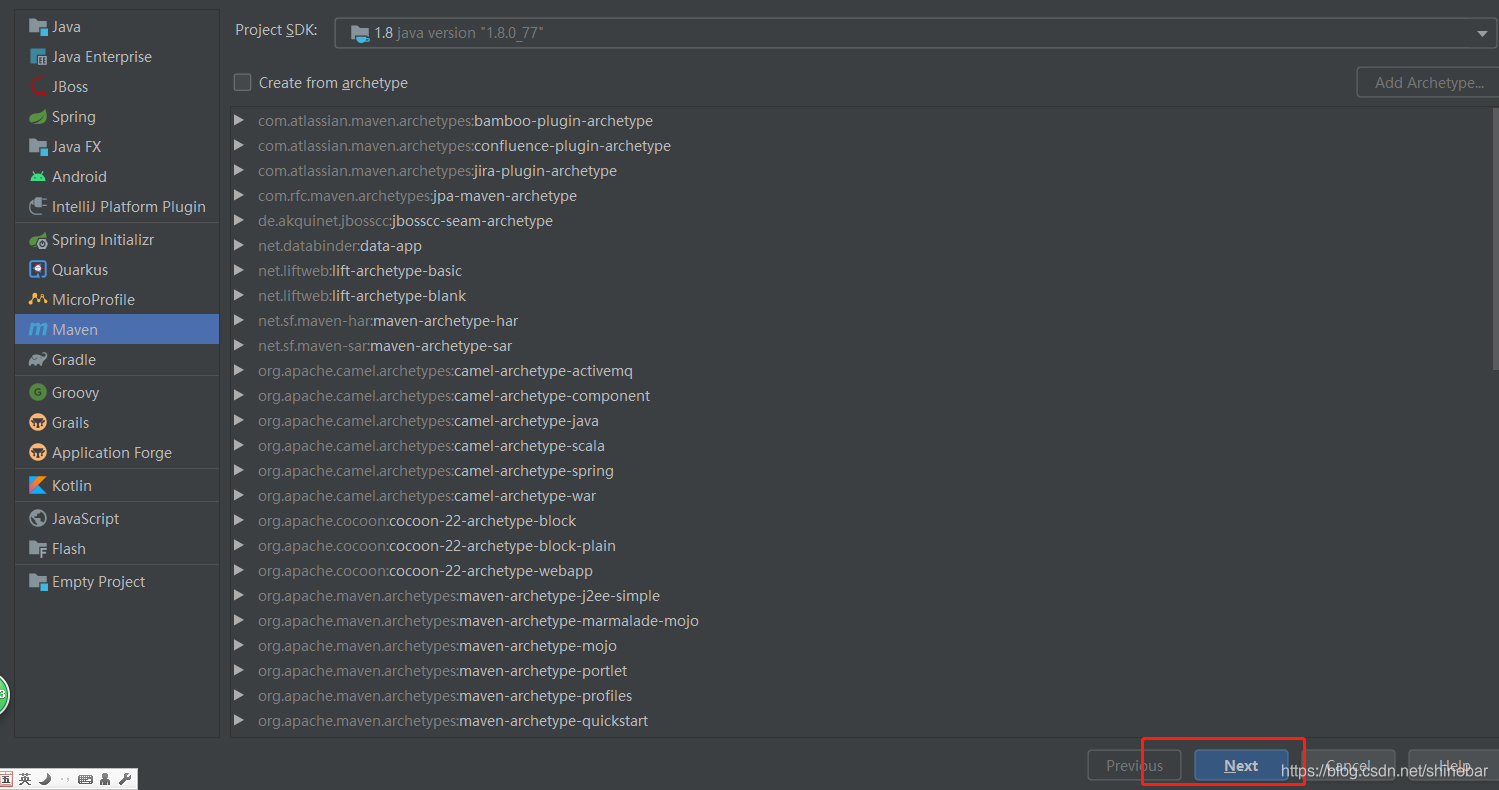Screen dimensions: 1499x790
Task: Select maven-archetype-j2ee-simple row text
Action: click(x=459, y=596)
